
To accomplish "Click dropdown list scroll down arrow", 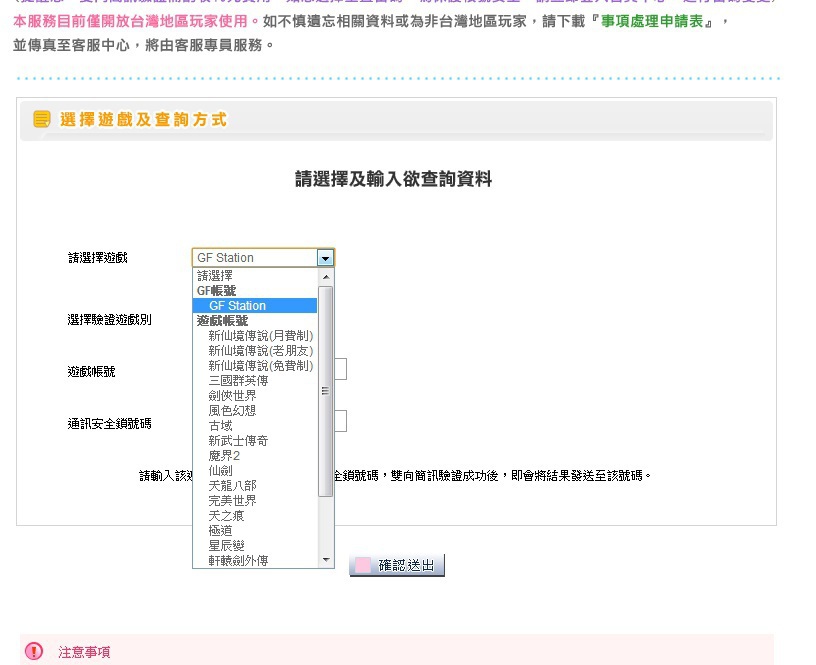I will point(326,560).
